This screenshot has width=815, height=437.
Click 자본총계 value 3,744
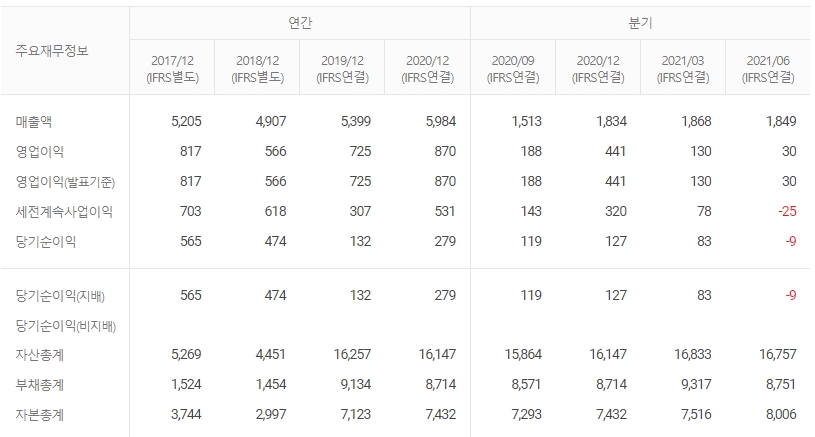tap(186, 415)
